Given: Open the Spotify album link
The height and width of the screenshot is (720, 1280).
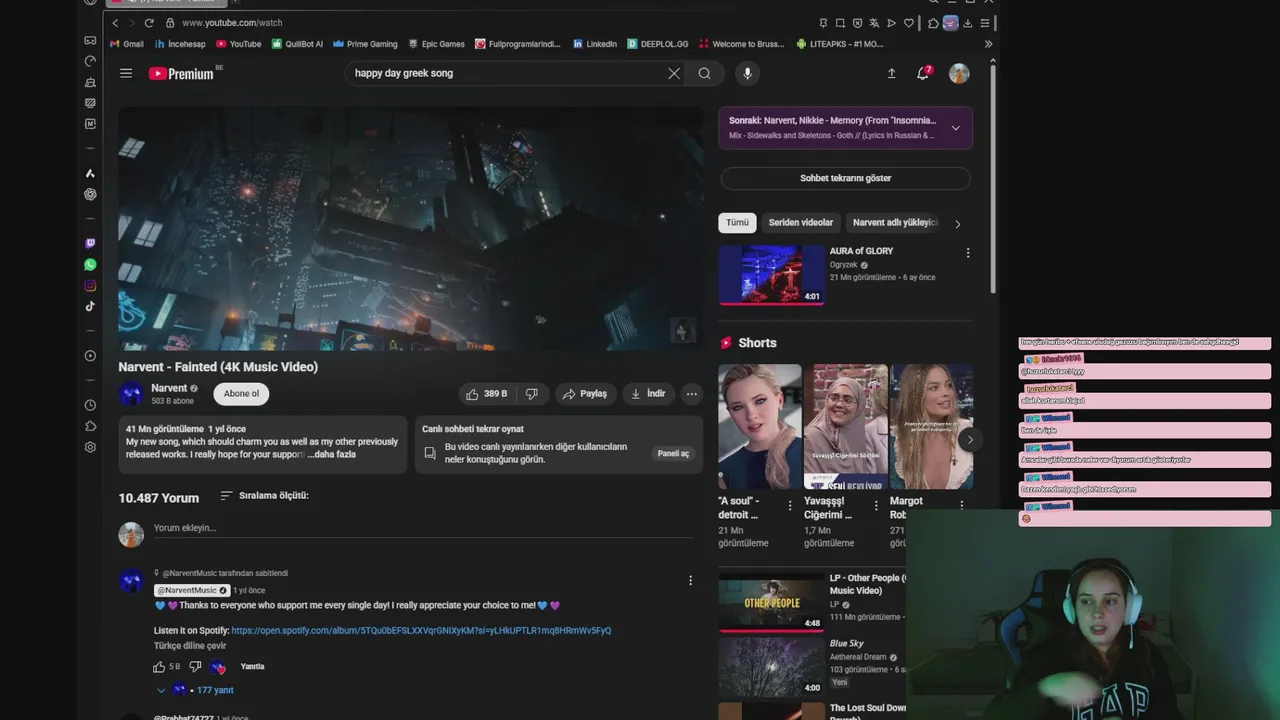Looking at the screenshot, I should (x=421, y=631).
